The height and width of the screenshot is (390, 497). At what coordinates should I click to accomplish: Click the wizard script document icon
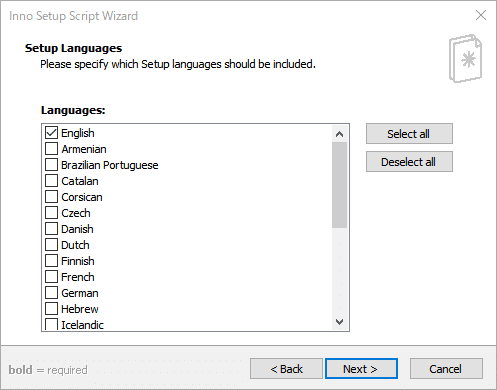465,58
